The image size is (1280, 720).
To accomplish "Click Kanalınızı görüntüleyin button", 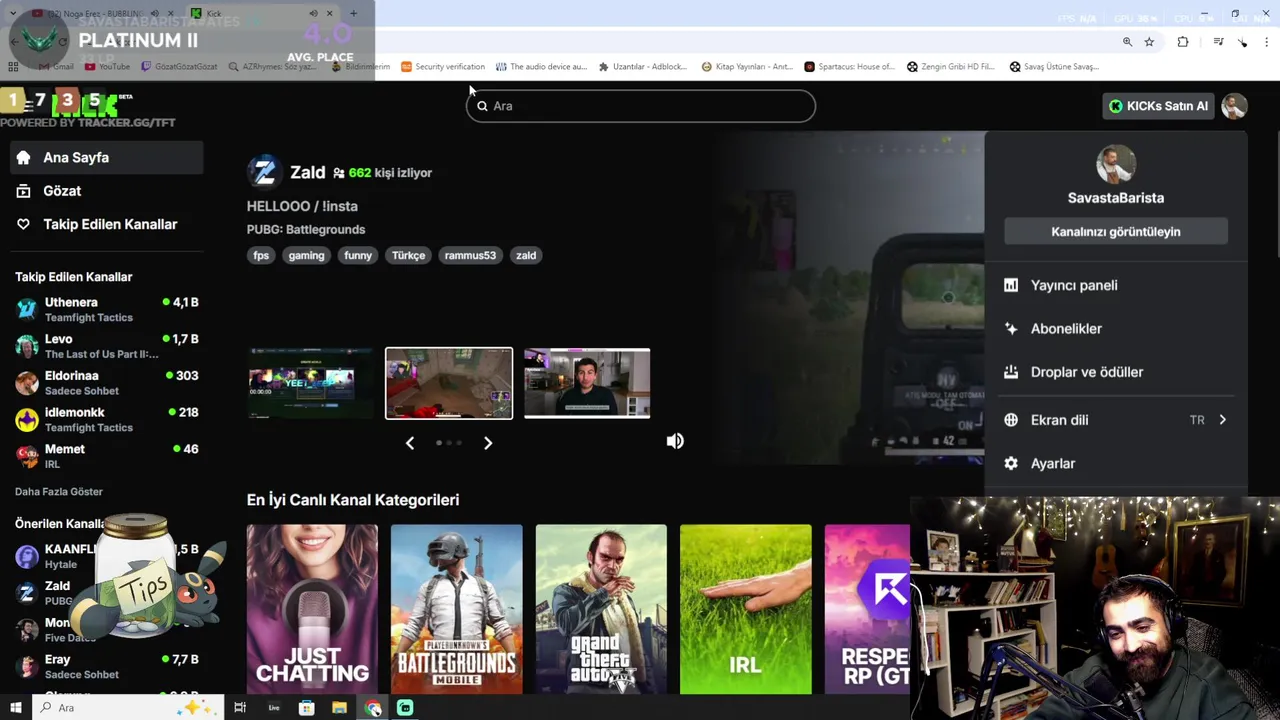I will point(1115,232).
